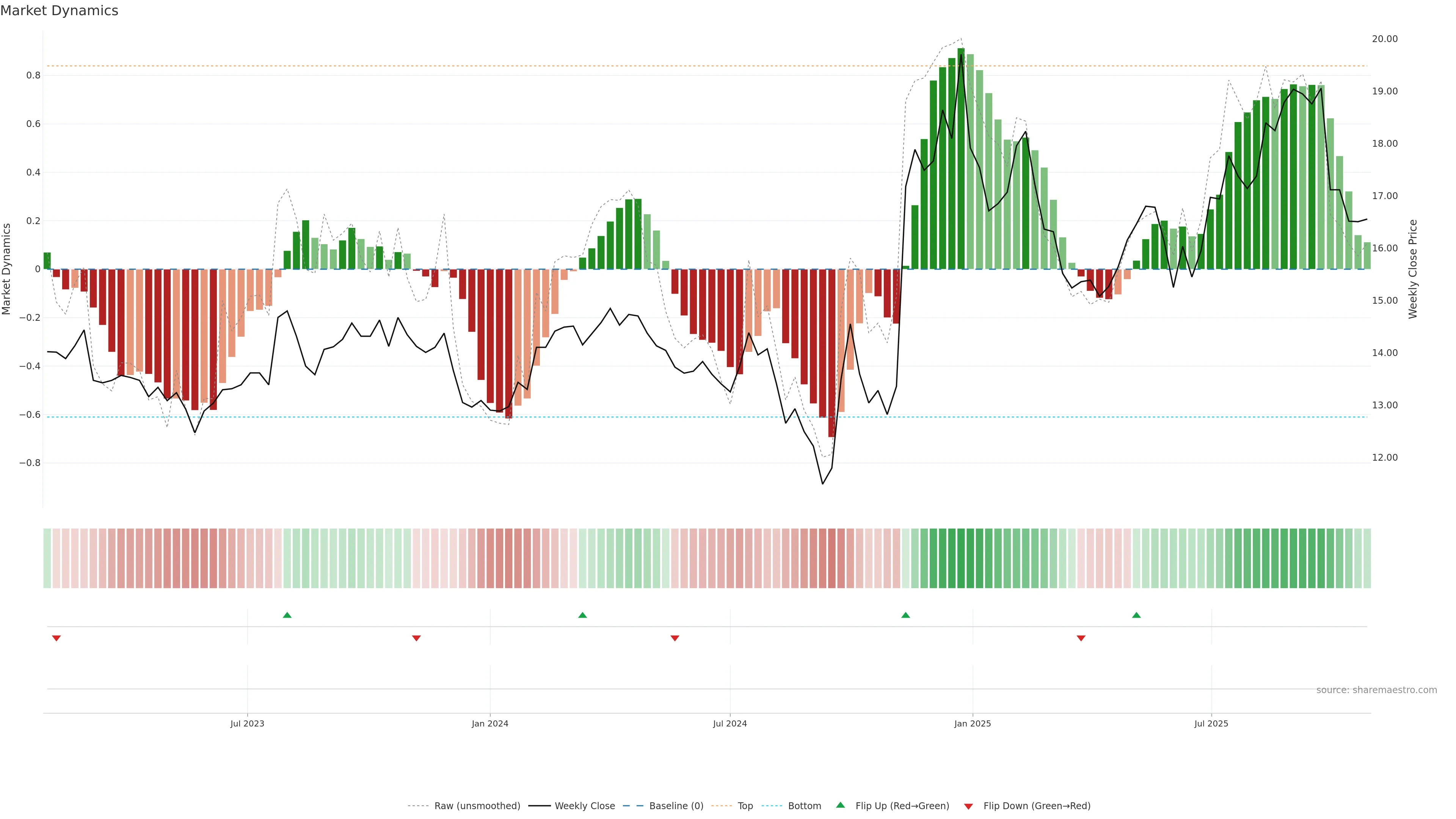This screenshot has width=1456, height=819.
Task: Click the darkest green heatmap strip cell
Action: (961, 559)
